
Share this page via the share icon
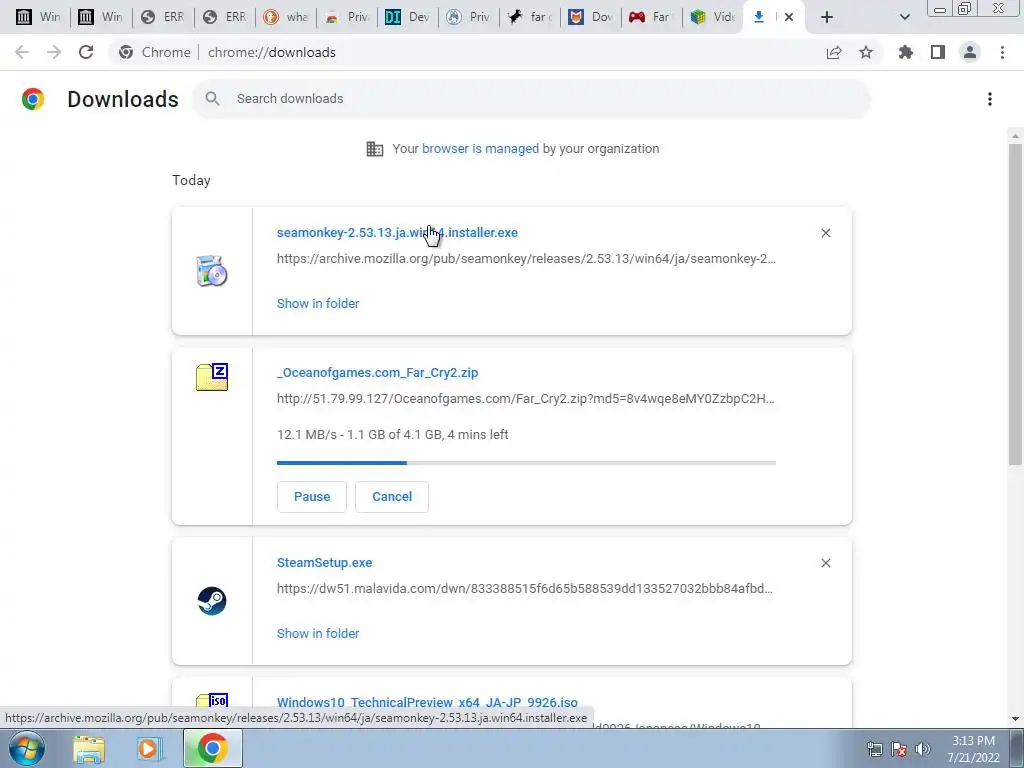[834, 52]
